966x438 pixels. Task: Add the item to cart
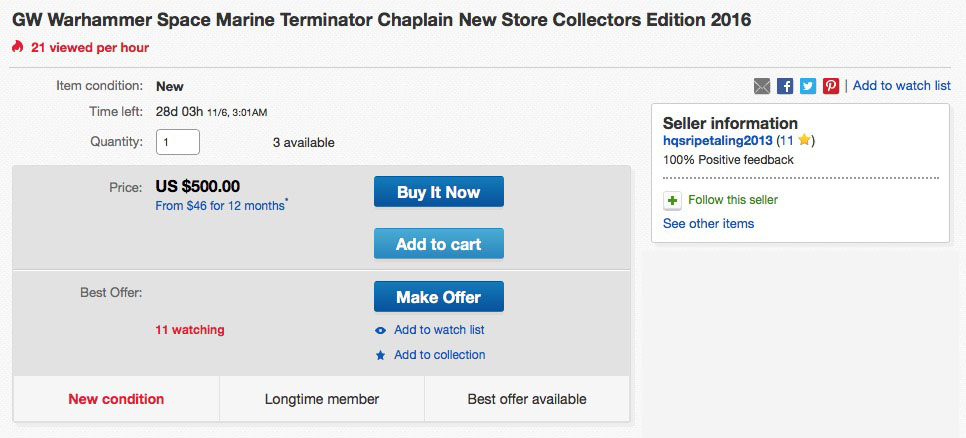(x=439, y=243)
